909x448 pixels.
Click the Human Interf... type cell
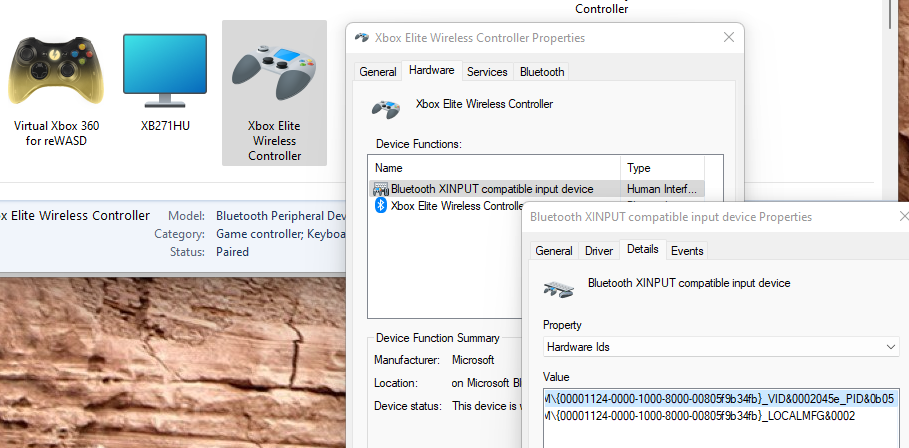662,189
